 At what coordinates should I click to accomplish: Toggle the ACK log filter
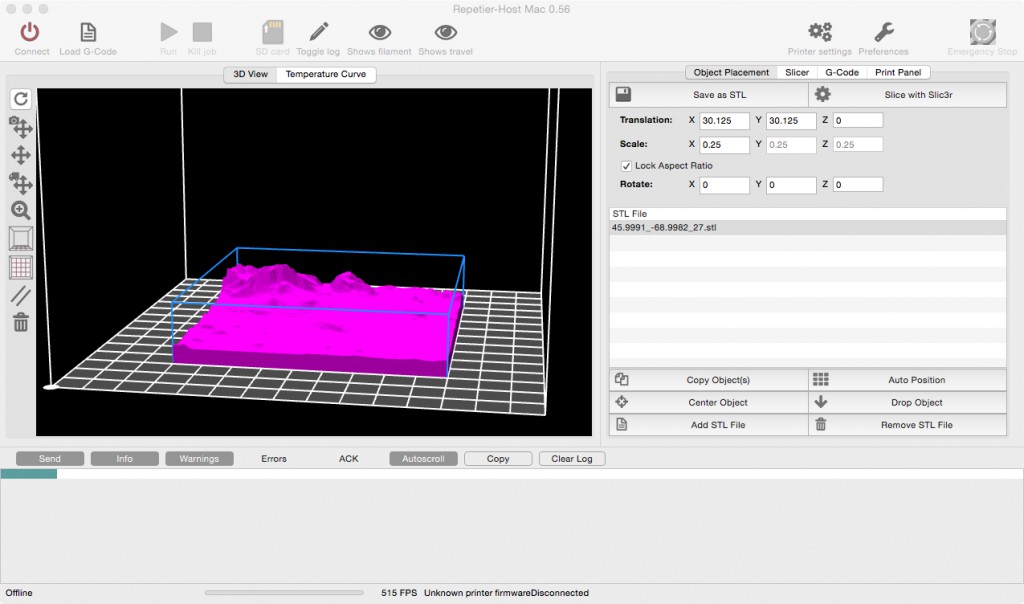[x=349, y=458]
